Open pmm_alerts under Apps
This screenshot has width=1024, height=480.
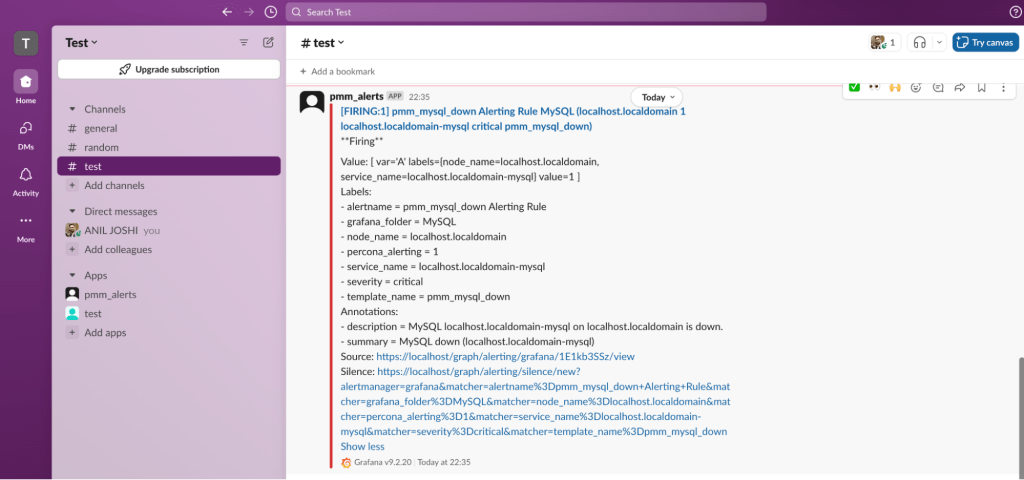pyautogui.click(x=110, y=294)
